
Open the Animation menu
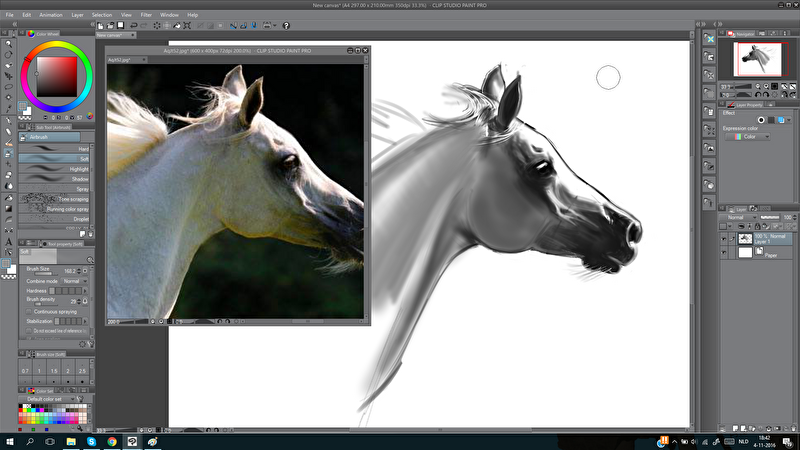[51, 15]
